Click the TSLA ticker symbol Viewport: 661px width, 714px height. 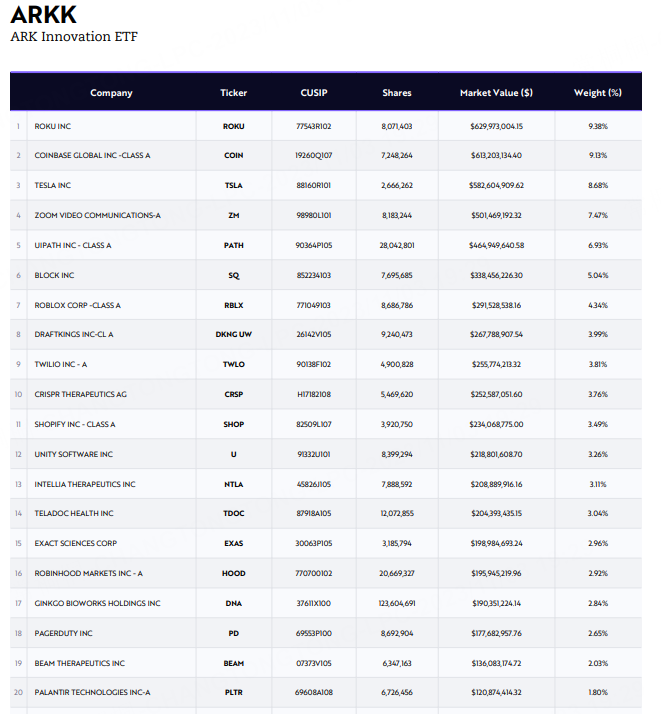pyautogui.click(x=234, y=186)
